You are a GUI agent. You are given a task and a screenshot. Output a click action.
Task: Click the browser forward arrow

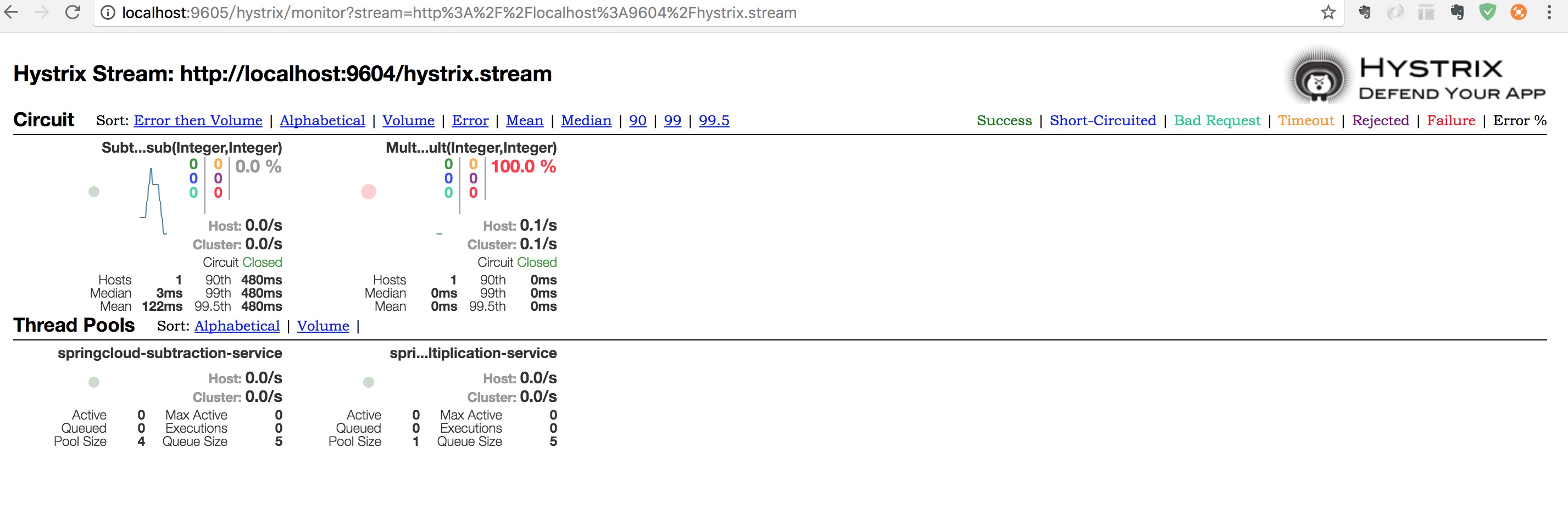point(41,12)
